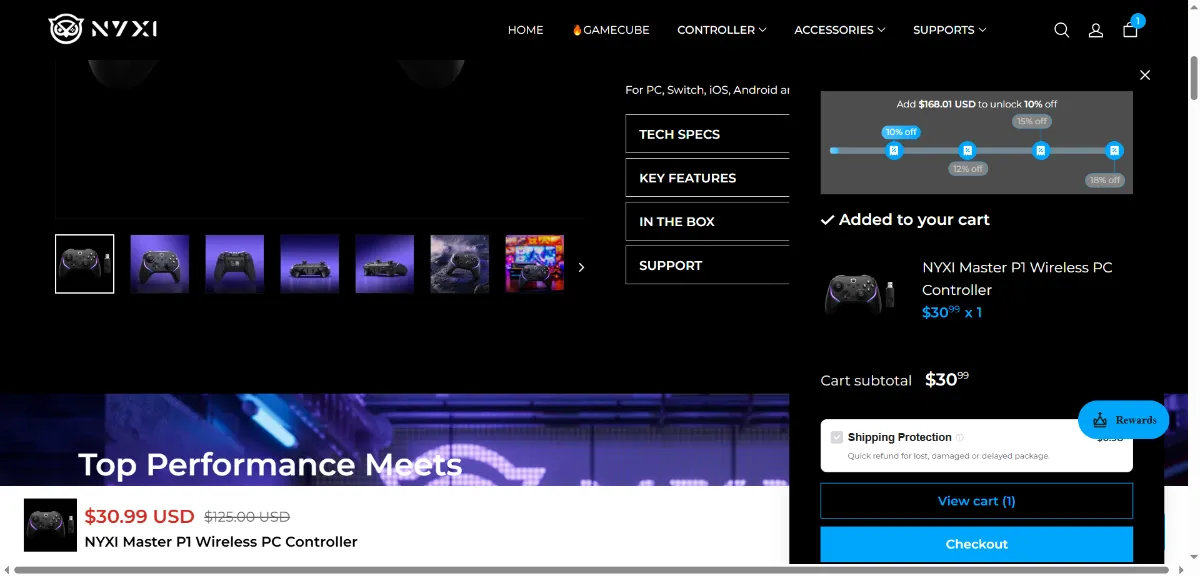Select the fifth product thumbnail
The height and width of the screenshot is (576, 1200).
[x=385, y=264]
